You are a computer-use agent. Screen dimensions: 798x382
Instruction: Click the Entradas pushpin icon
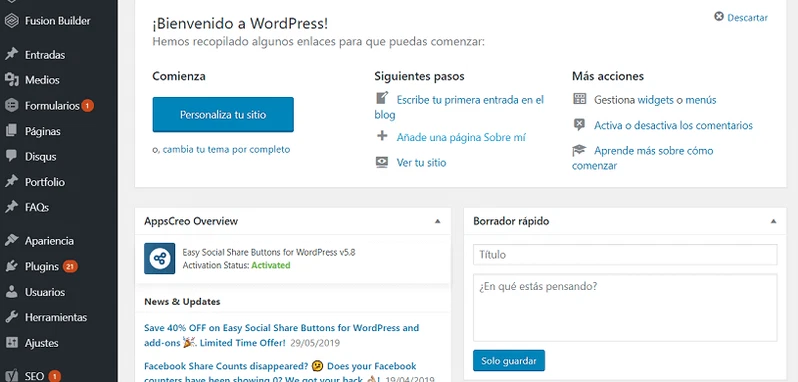[11, 54]
